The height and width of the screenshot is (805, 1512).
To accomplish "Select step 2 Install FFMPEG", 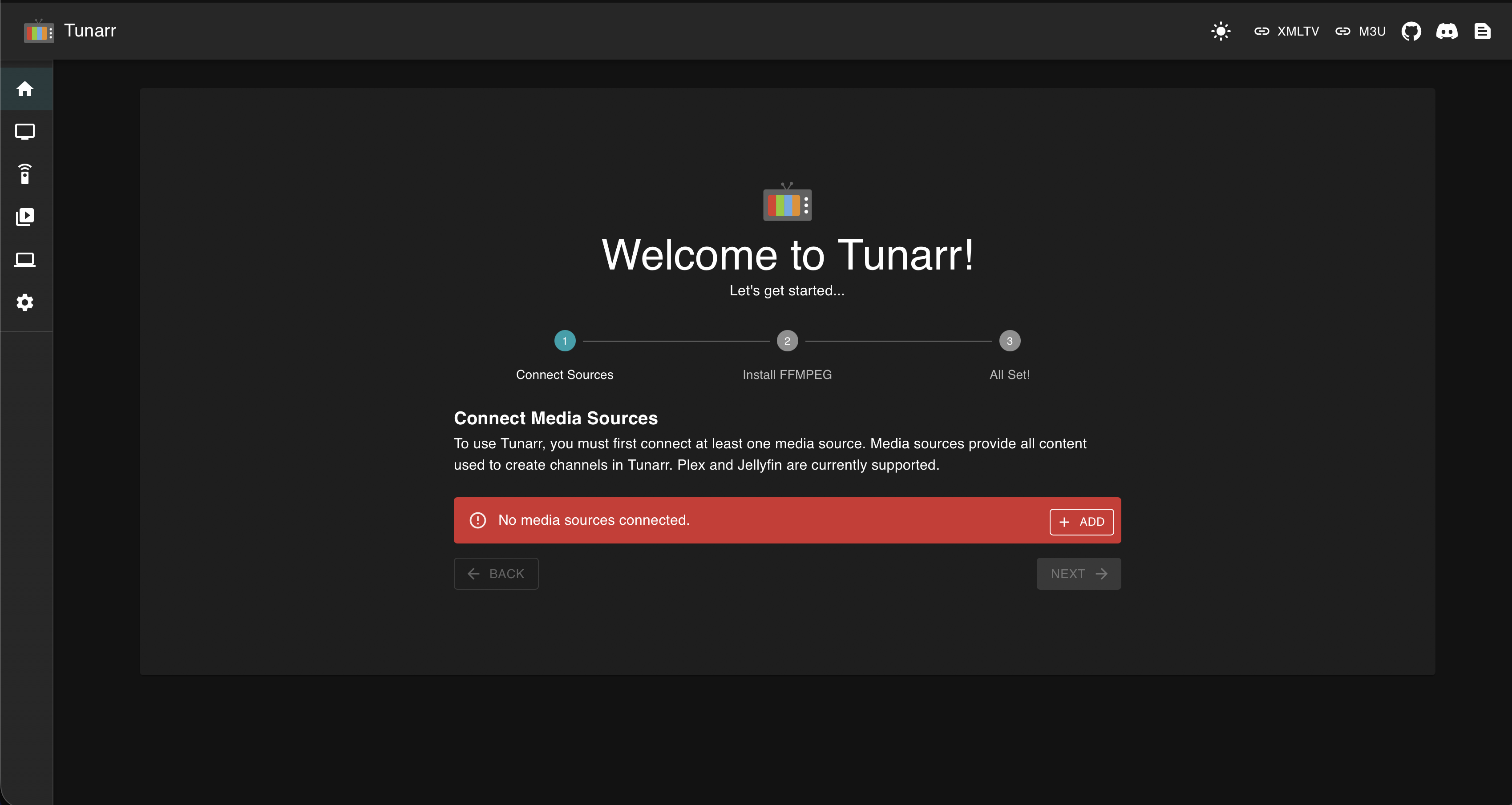I will tap(787, 355).
